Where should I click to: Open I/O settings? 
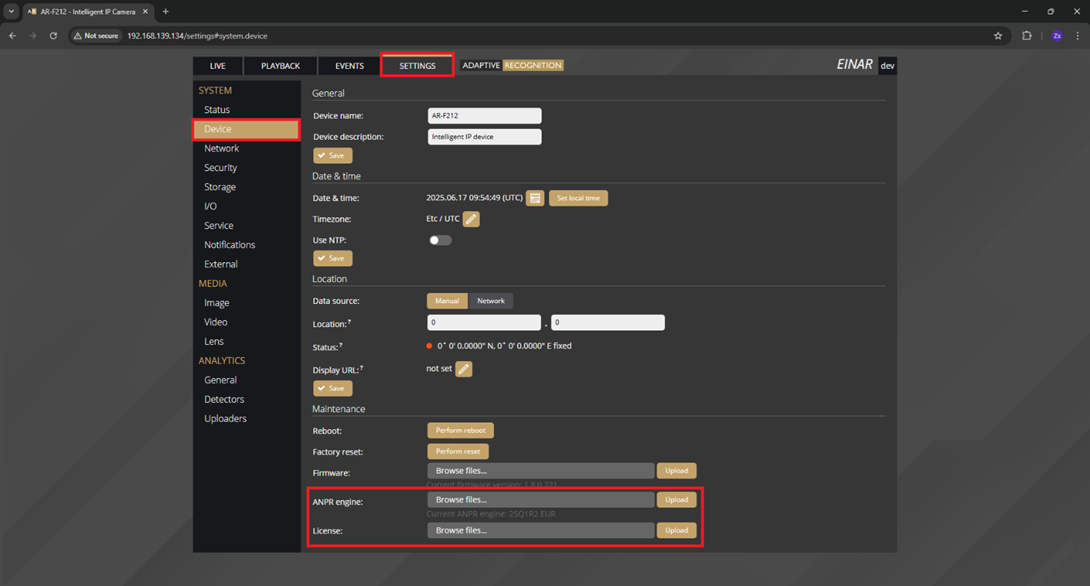point(211,206)
